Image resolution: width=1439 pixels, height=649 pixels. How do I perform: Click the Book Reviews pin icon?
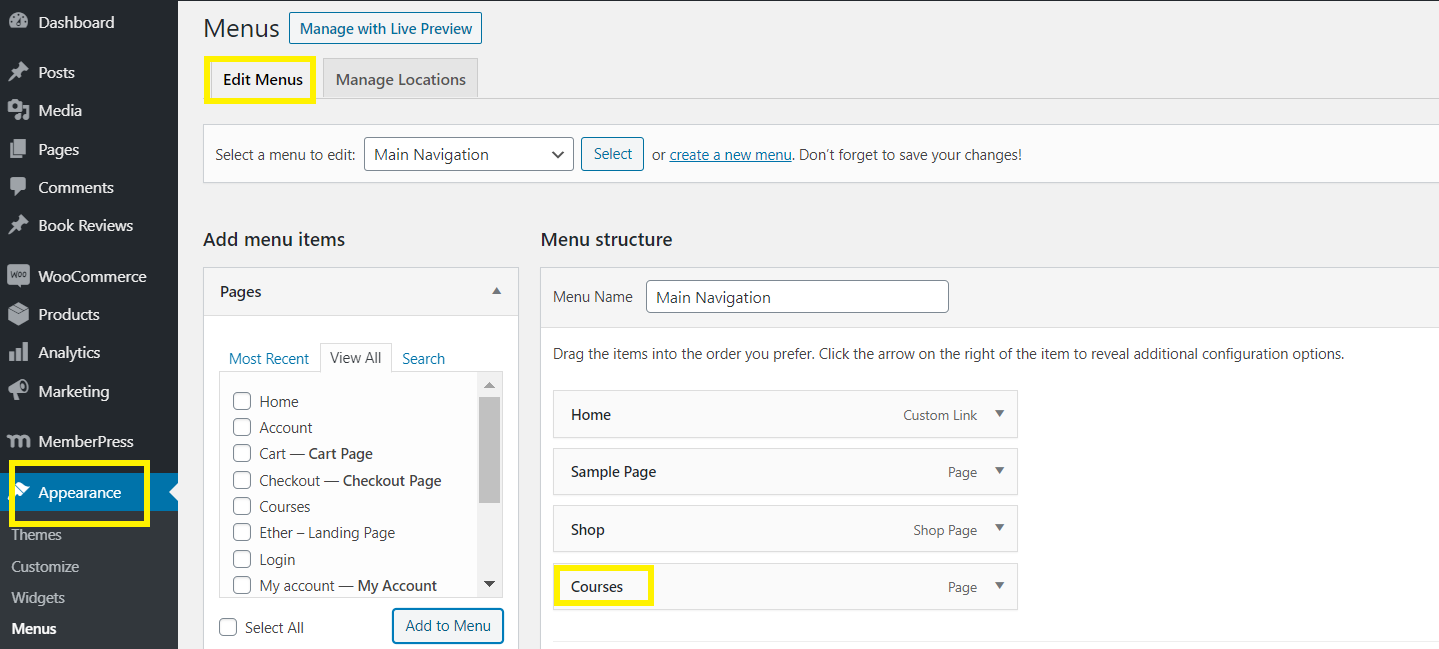point(18,225)
